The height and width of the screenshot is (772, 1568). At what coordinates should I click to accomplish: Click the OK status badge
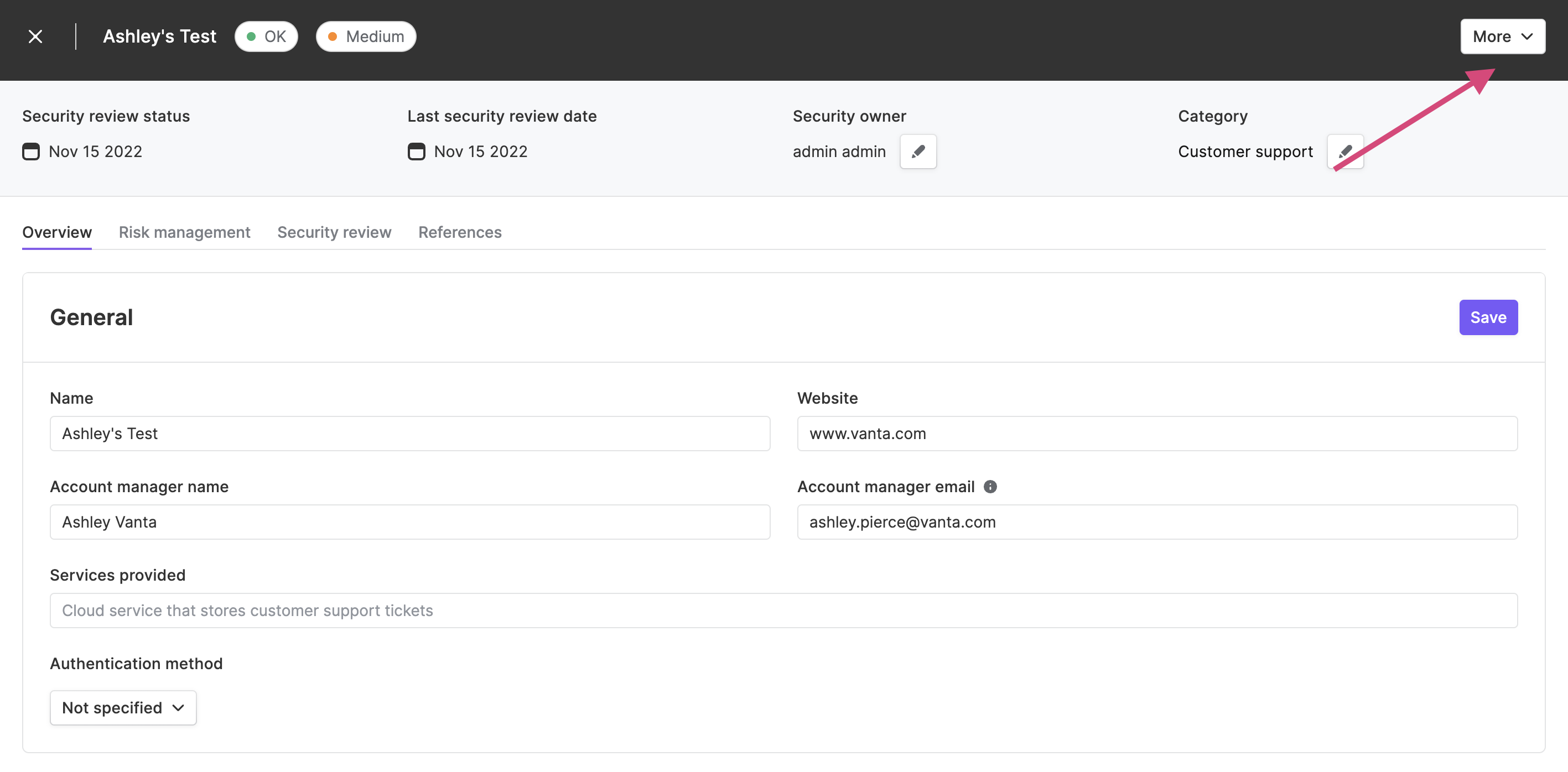tap(266, 36)
